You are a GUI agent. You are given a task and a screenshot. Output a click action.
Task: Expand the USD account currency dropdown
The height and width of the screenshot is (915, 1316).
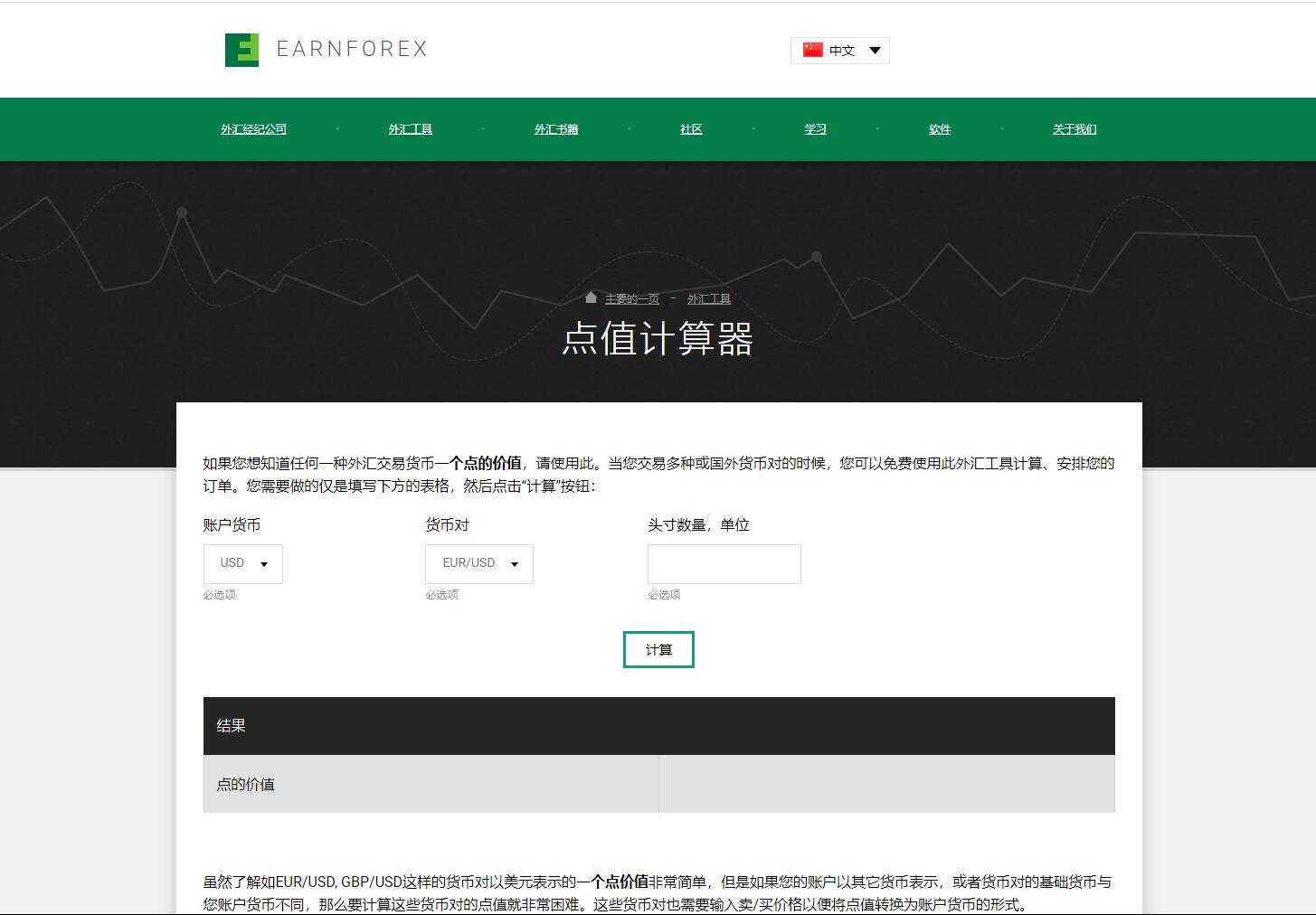(243, 563)
